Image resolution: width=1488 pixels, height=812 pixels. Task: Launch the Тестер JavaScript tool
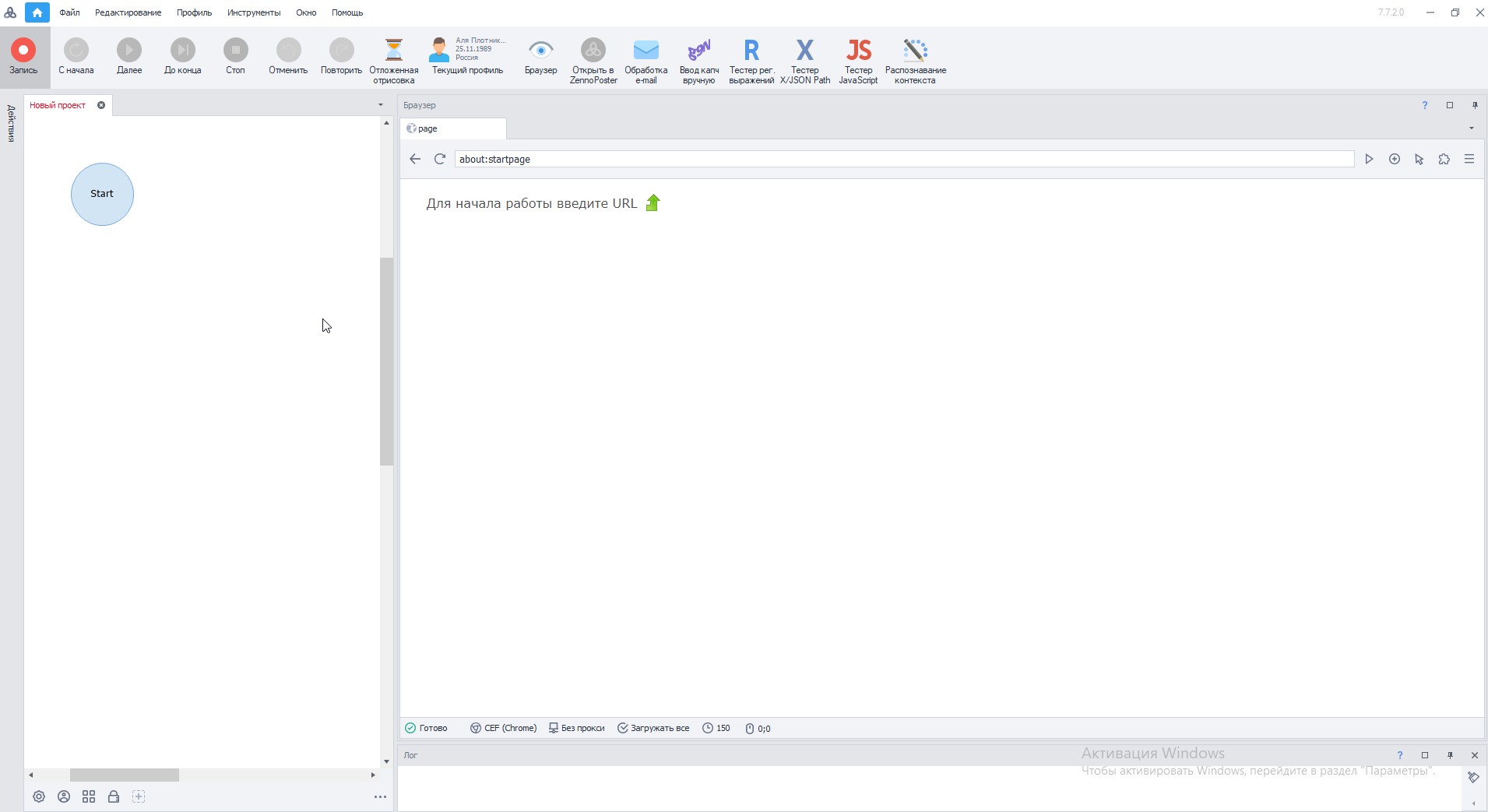[x=858, y=60]
